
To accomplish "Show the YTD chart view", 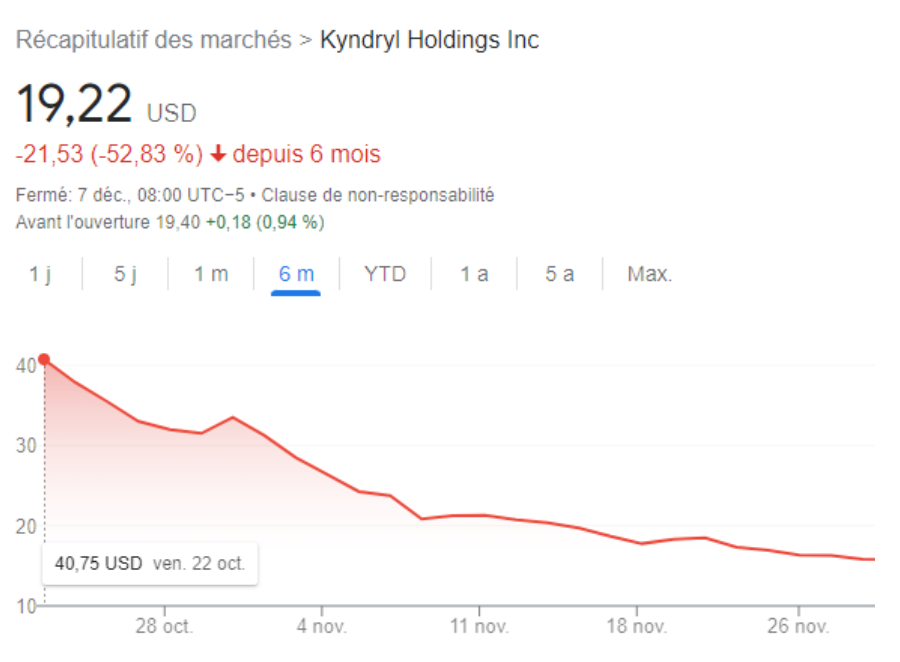I will pyautogui.click(x=385, y=274).
